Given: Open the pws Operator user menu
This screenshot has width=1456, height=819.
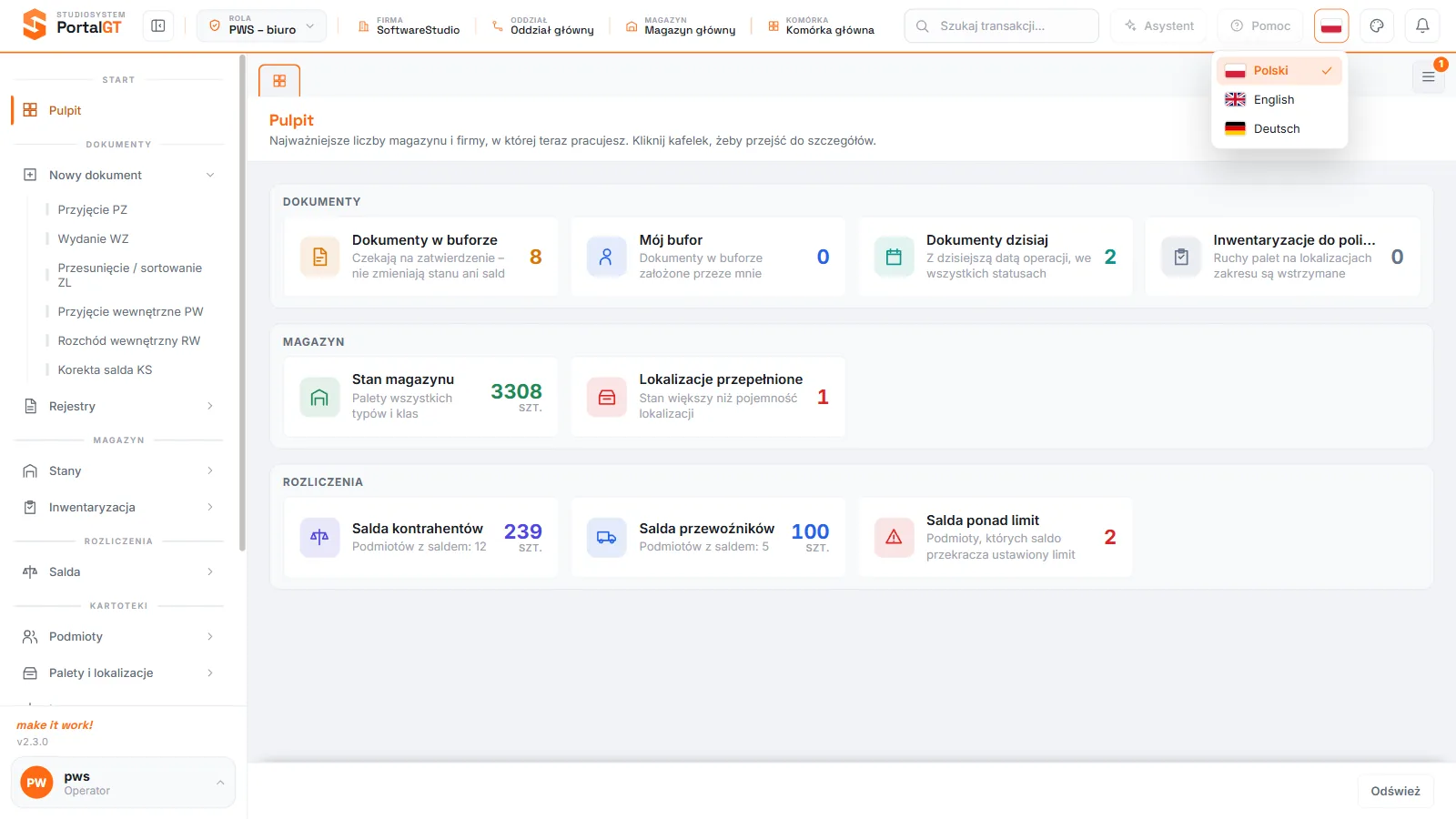Looking at the screenshot, I should click(123, 783).
